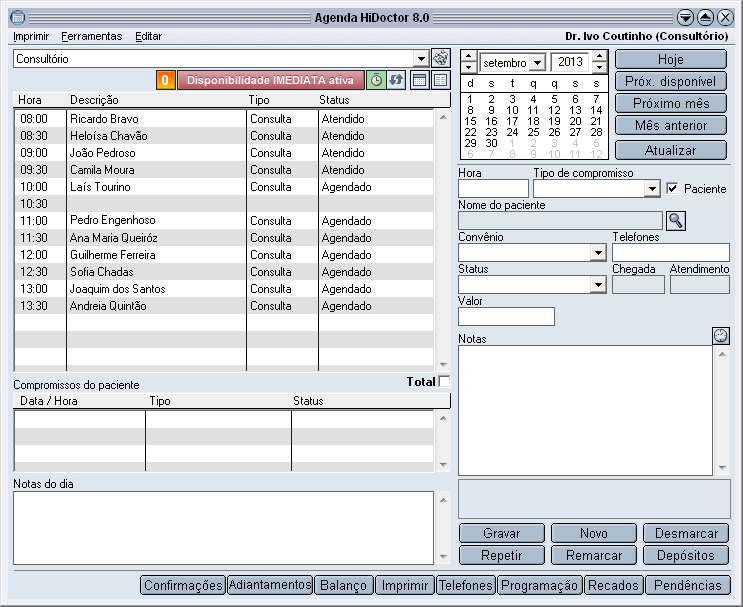Expand the Tipo de compromisso dropdown
The height and width of the screenshot is (607, 743).
click(652, 189)
